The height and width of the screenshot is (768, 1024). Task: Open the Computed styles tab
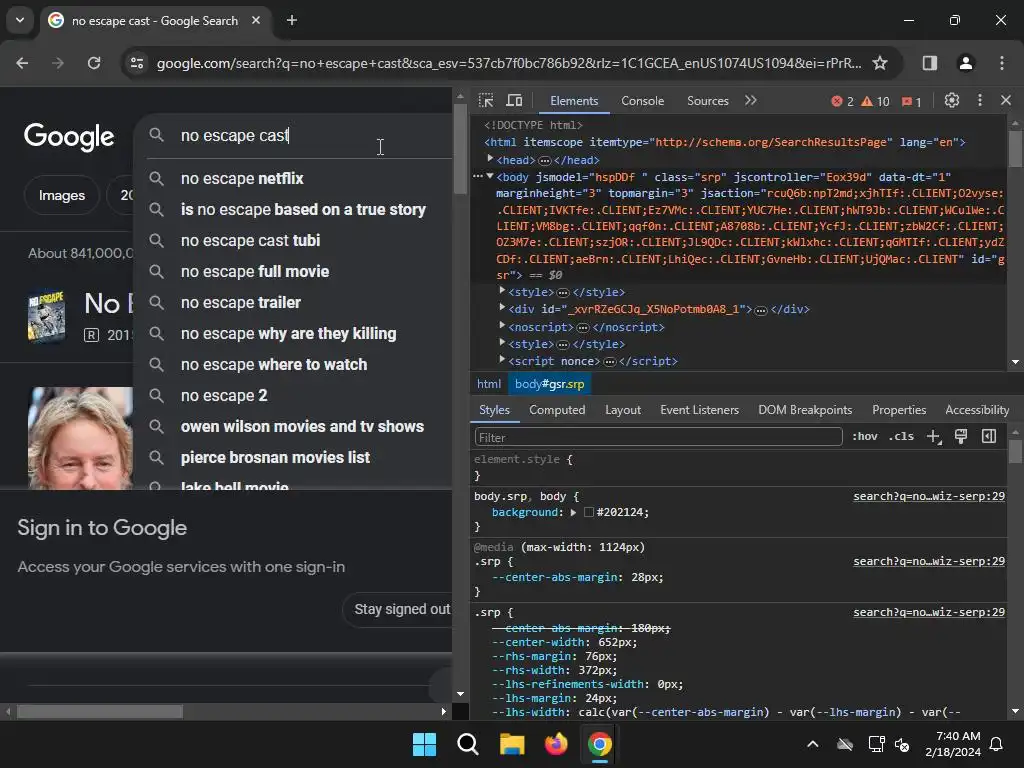557,410
